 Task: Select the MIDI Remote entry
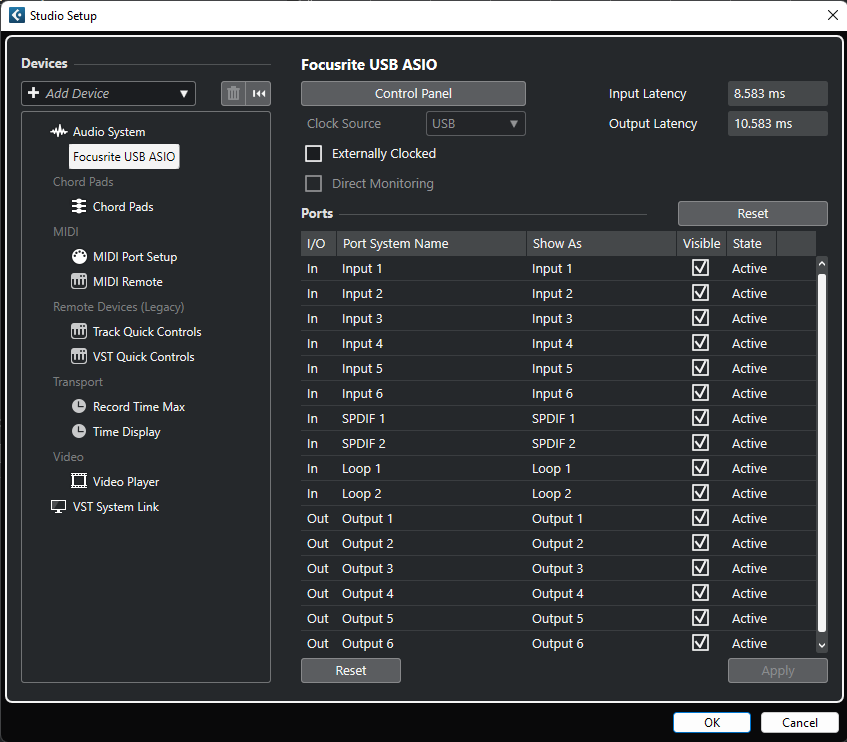tap(127, 281)
